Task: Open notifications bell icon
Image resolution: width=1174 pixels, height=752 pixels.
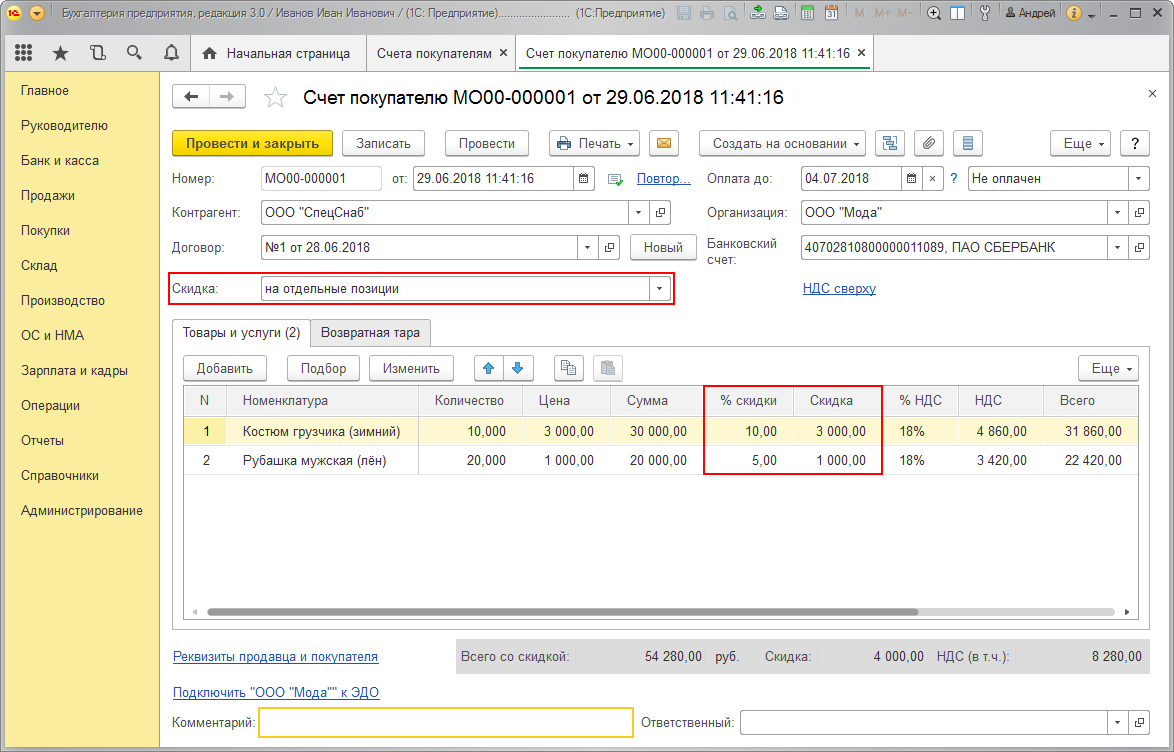Action: [x=171, y=52]
